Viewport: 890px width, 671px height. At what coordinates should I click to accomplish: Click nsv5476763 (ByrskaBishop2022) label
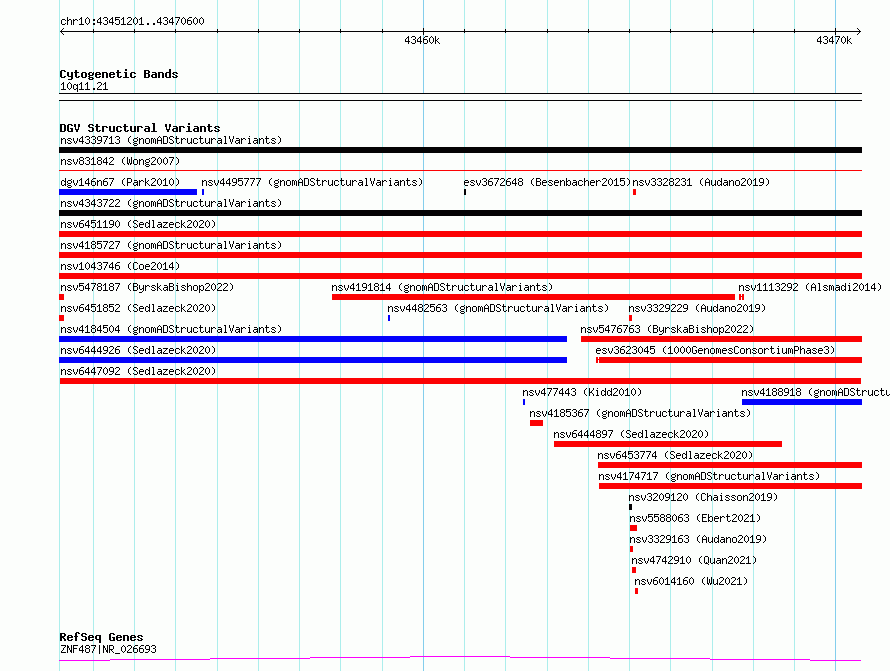[x=667, y=329]
